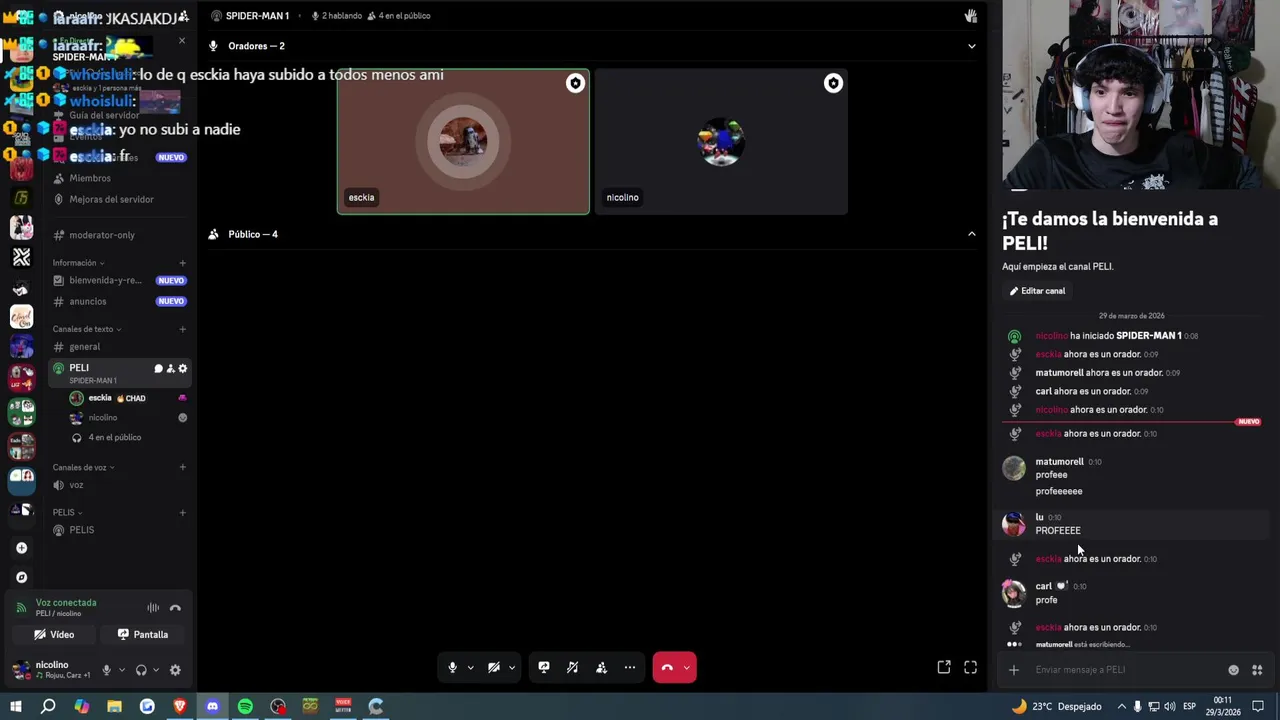Focus the Enviar mensaje a PELI field

pyautogui.click(x=1125, y=670)
